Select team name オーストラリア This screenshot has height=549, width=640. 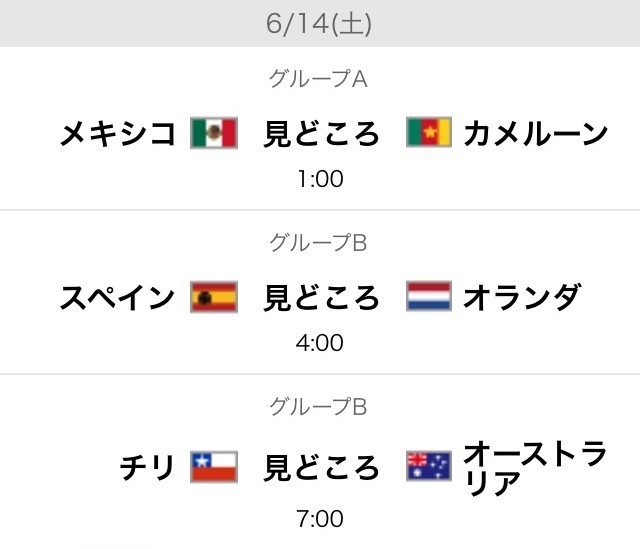[536, 467]
